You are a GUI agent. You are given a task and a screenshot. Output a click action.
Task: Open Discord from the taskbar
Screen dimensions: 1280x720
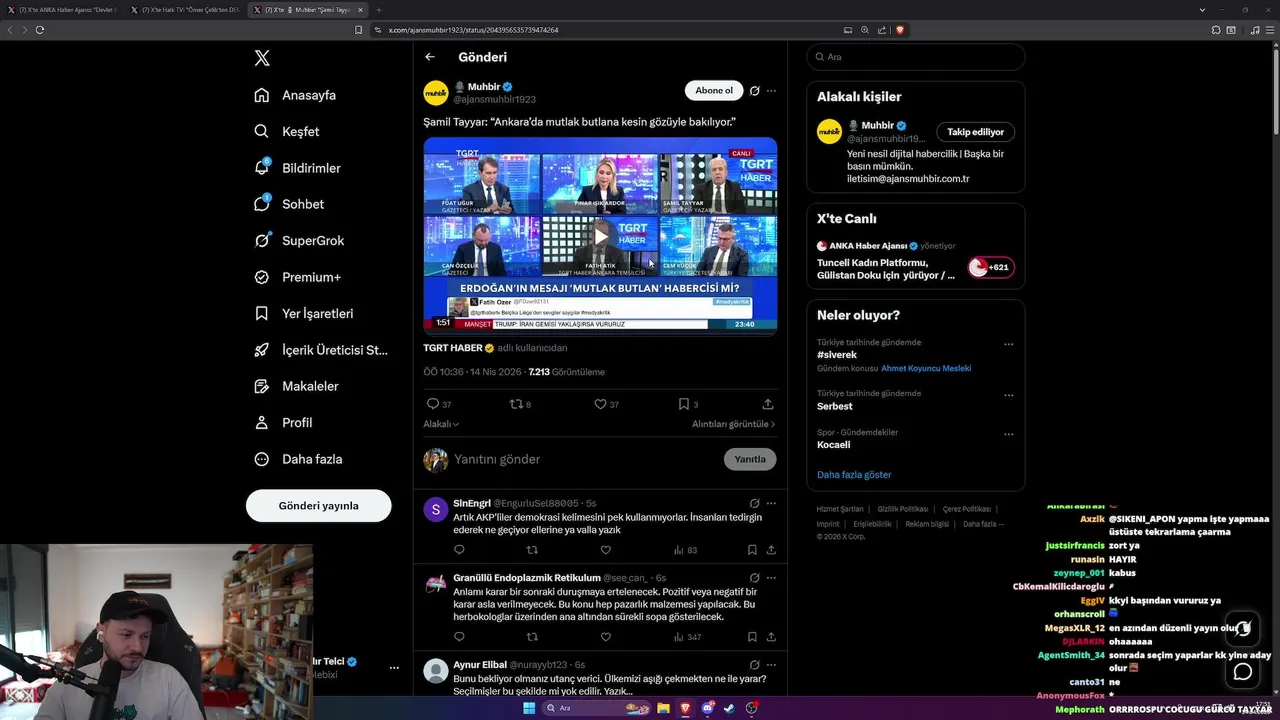click(707, 708)
